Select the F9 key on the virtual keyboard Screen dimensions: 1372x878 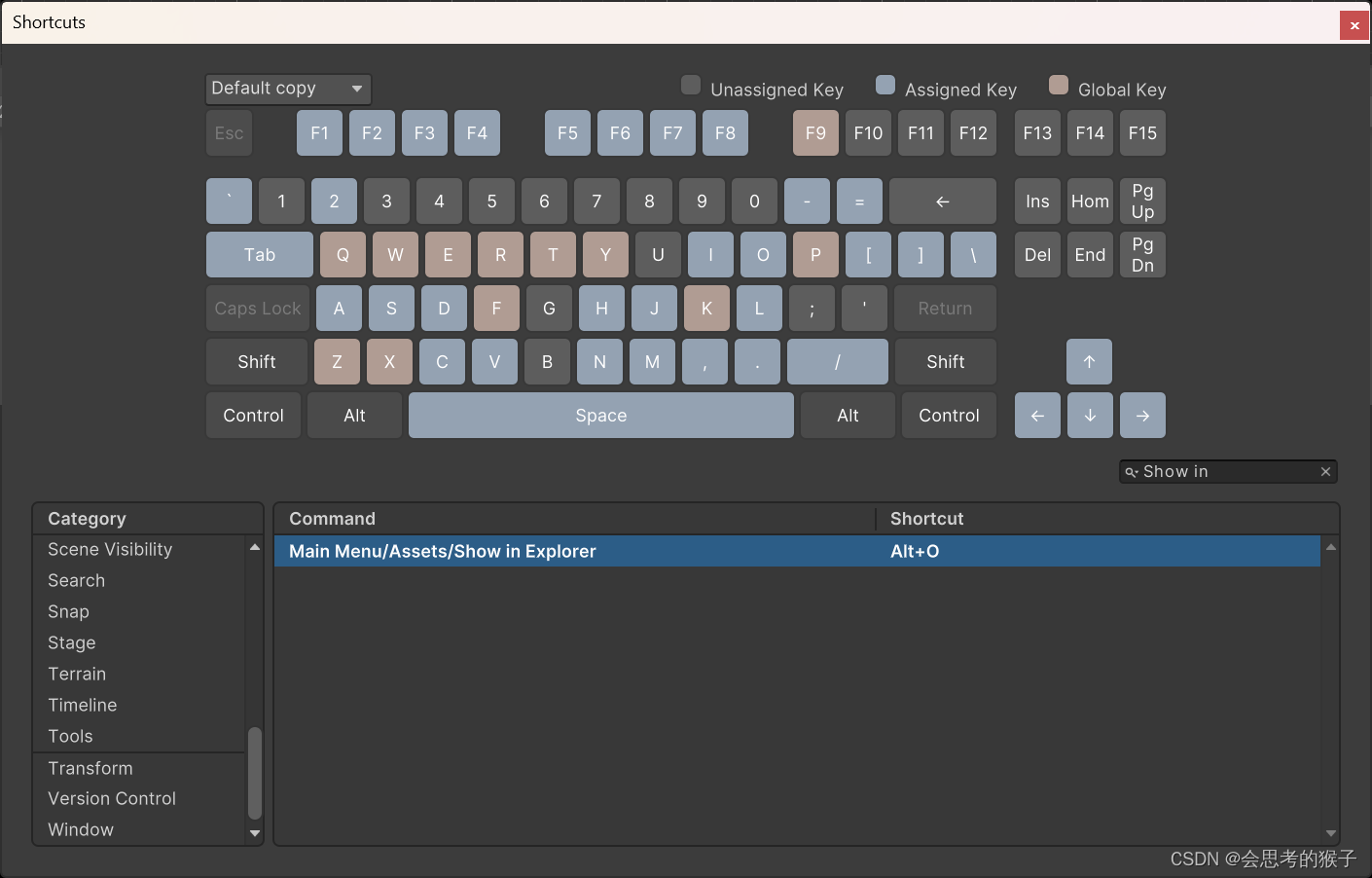(815, 132)
